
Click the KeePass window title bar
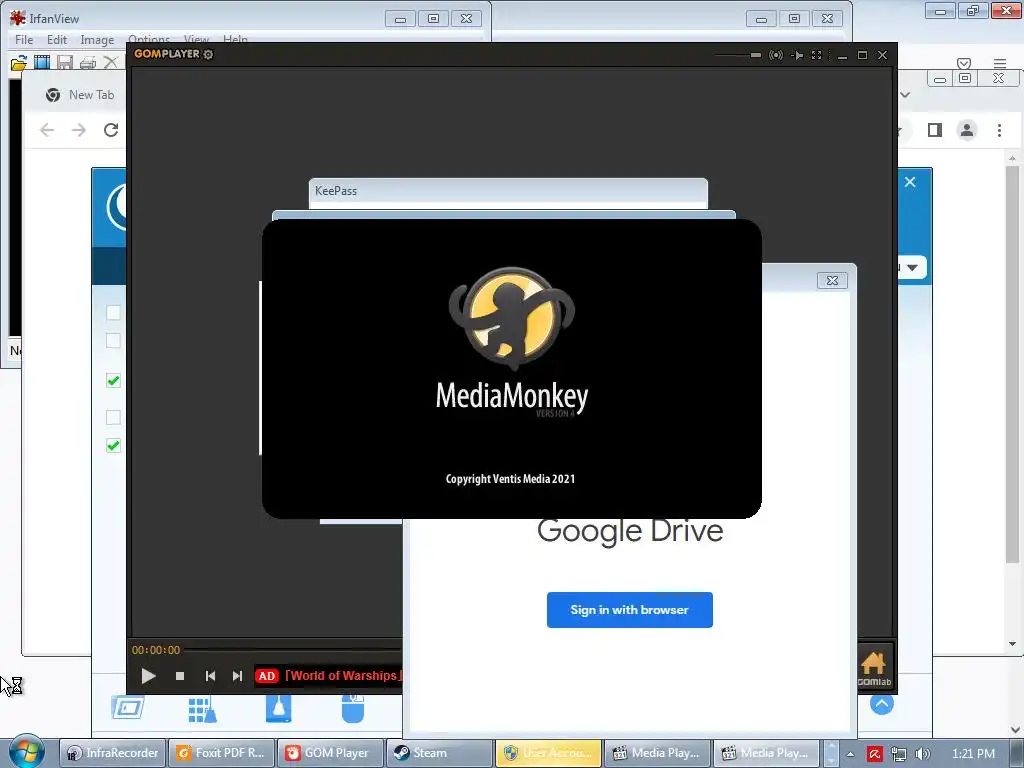(508, 191)
